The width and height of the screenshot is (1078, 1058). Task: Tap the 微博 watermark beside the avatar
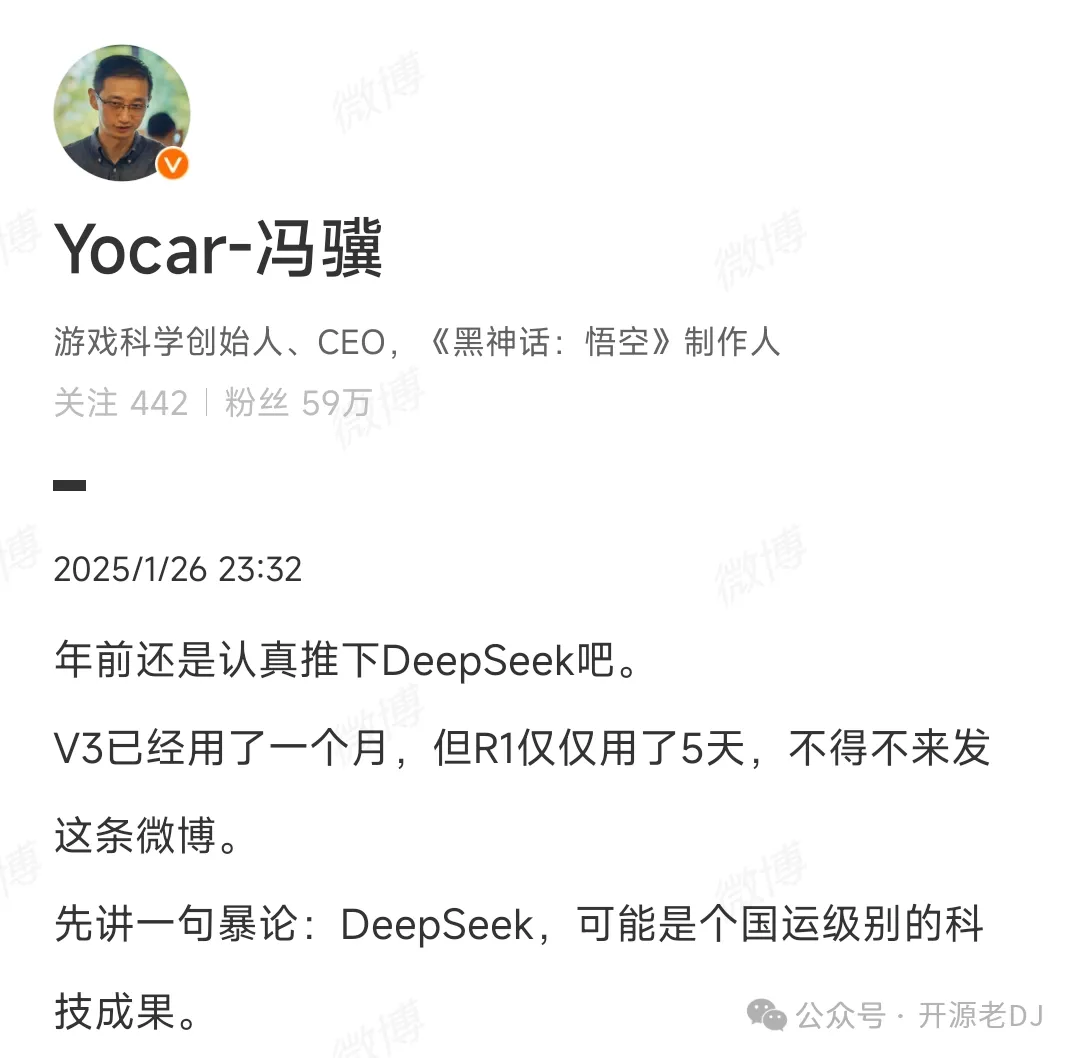tap(377, 91)
